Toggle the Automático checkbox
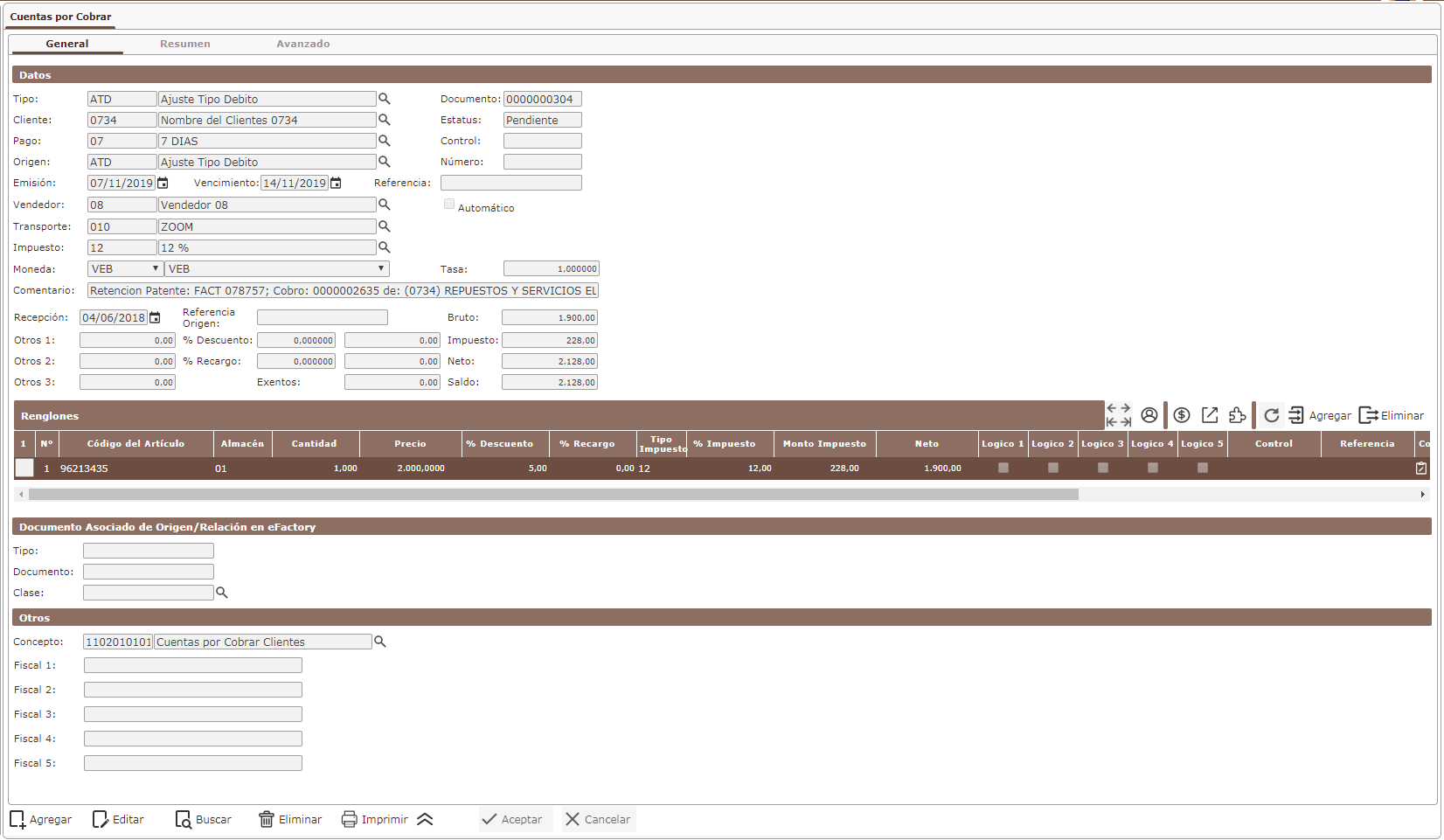Image resolution: width=1444 pixels, height=840 pixels. 449,204
